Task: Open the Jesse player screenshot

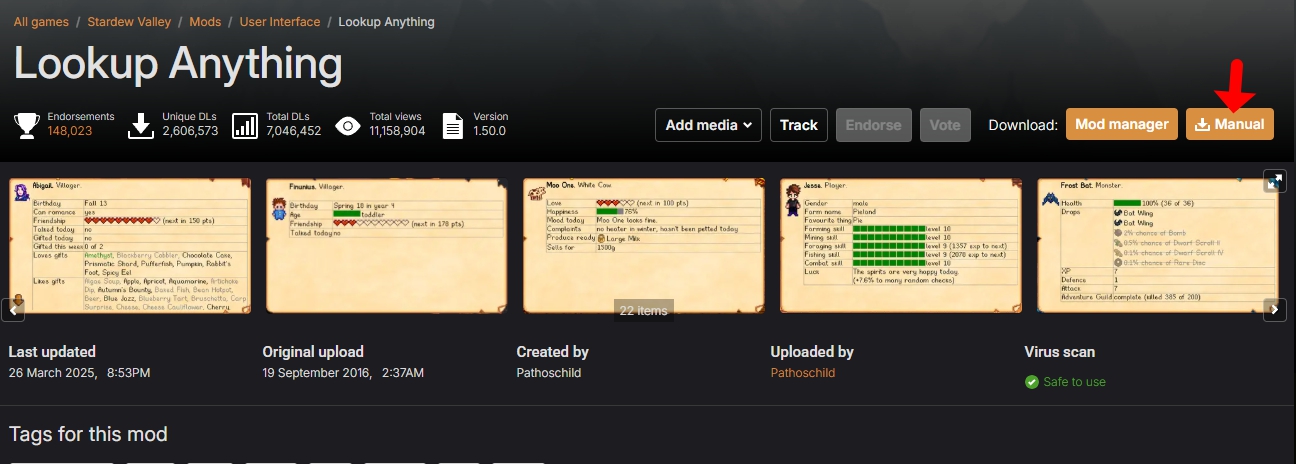Action: [x=901, y=246]
